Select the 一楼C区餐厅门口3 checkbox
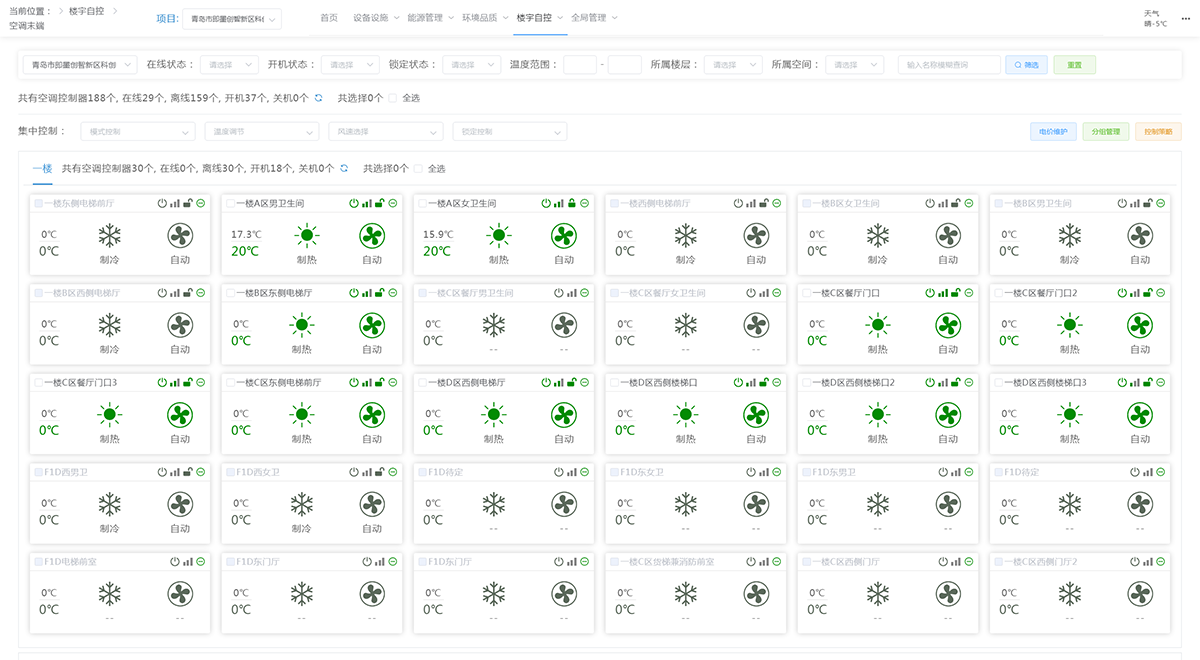This screenshot has width=1200, height=660. coord(39,383)
